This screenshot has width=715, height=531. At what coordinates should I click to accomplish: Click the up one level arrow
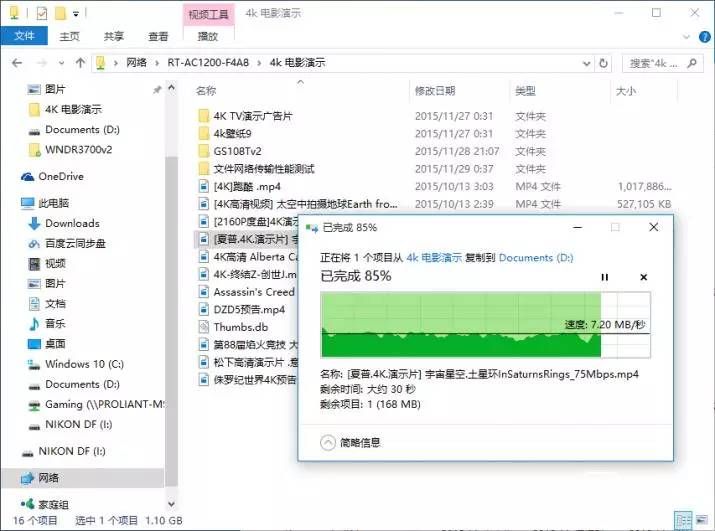[80, 63]
